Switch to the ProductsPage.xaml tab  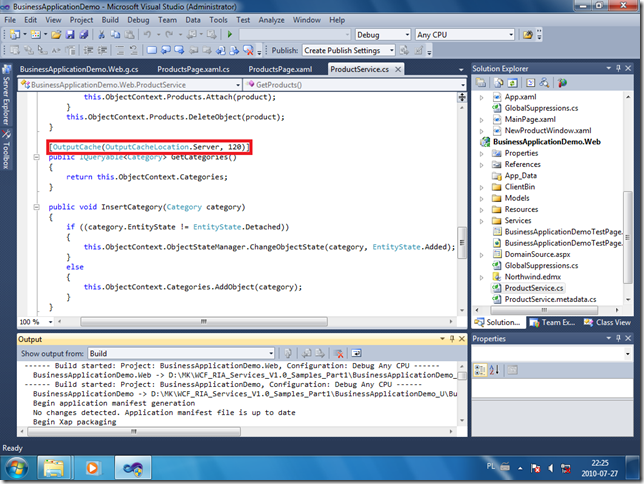279,69
